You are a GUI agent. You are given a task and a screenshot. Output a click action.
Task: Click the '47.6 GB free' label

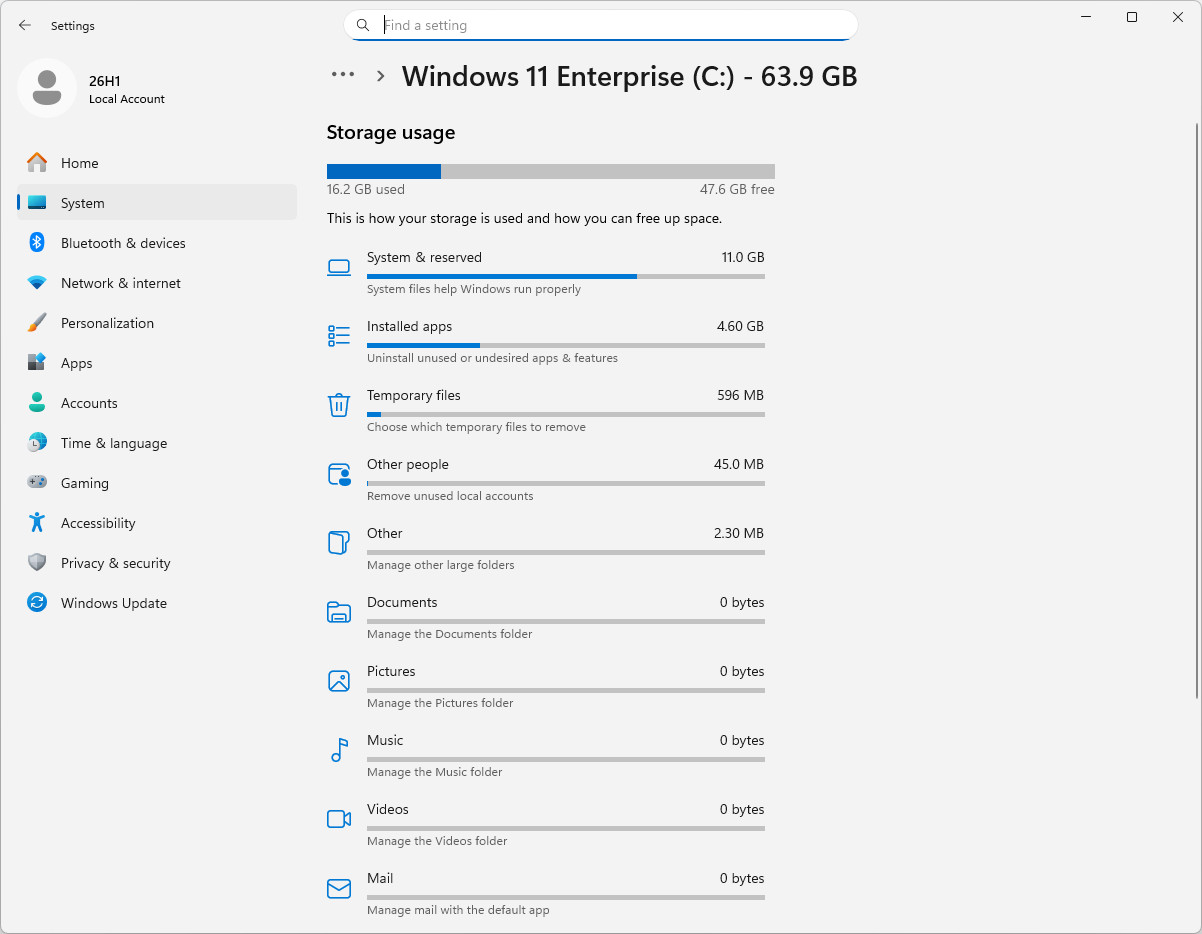point(737,189)
